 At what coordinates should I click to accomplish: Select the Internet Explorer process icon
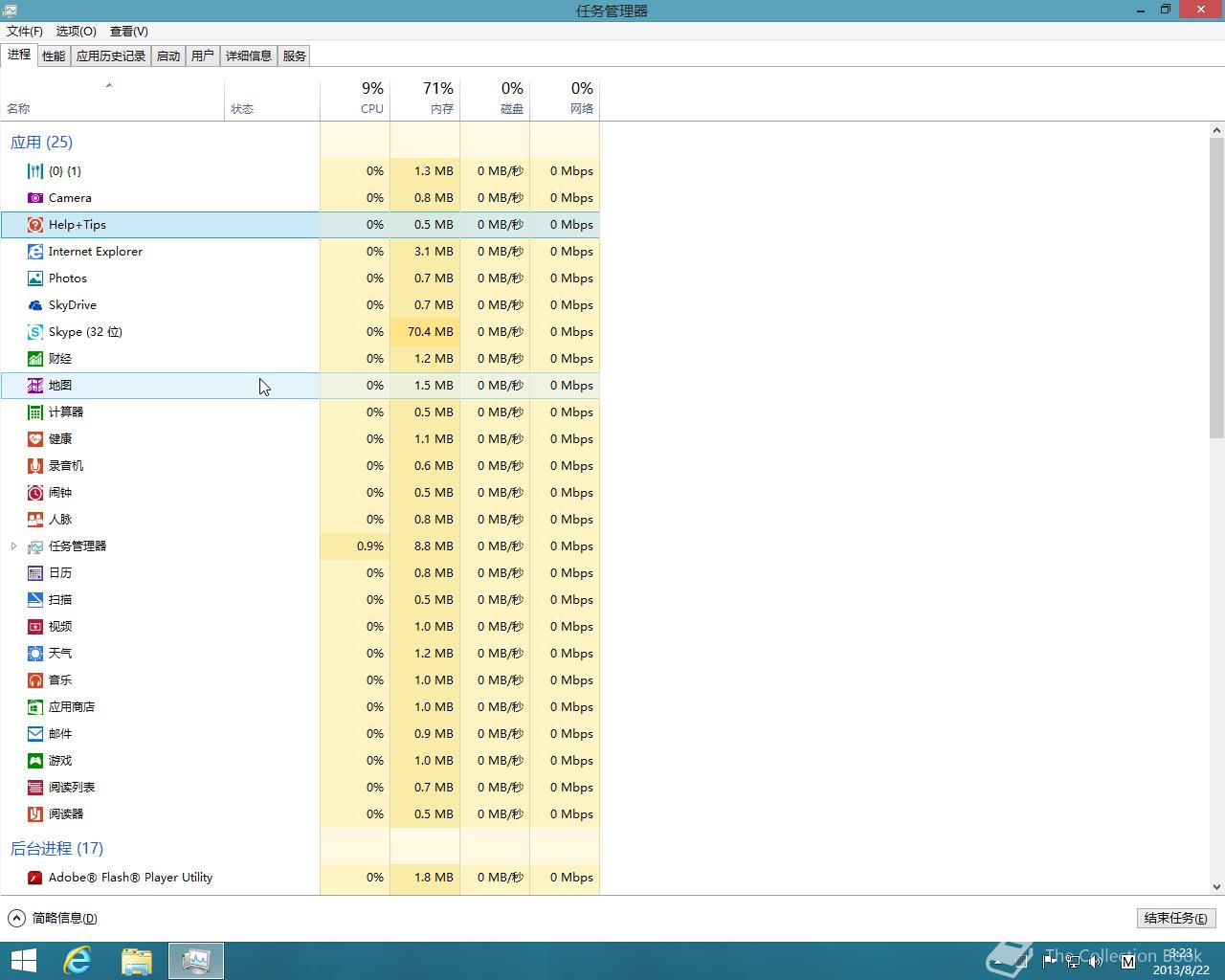coord(35,252)
